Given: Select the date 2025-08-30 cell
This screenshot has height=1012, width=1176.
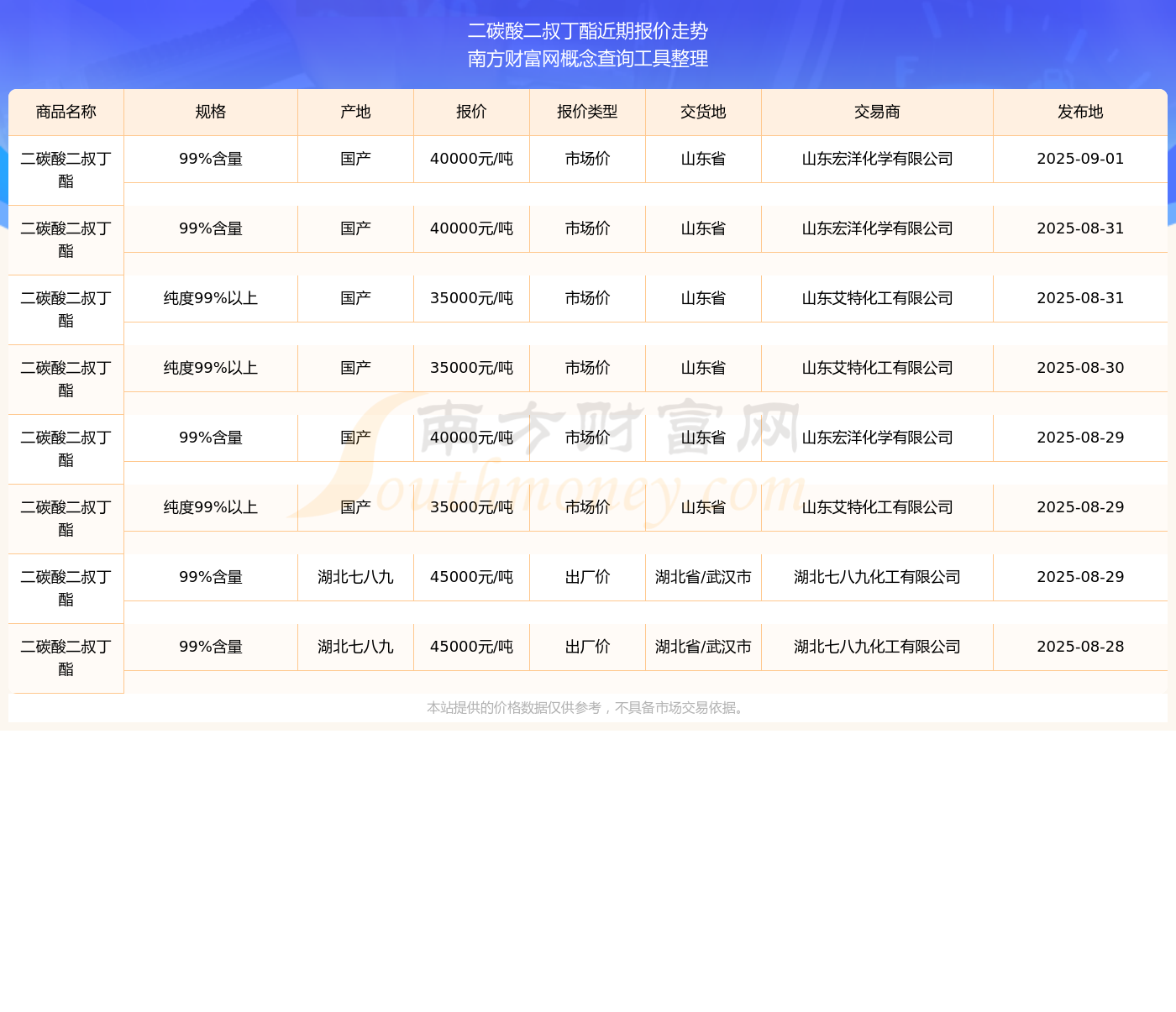Looking at the screenshot, I should pyautogui.click(x=1080, y=368).
